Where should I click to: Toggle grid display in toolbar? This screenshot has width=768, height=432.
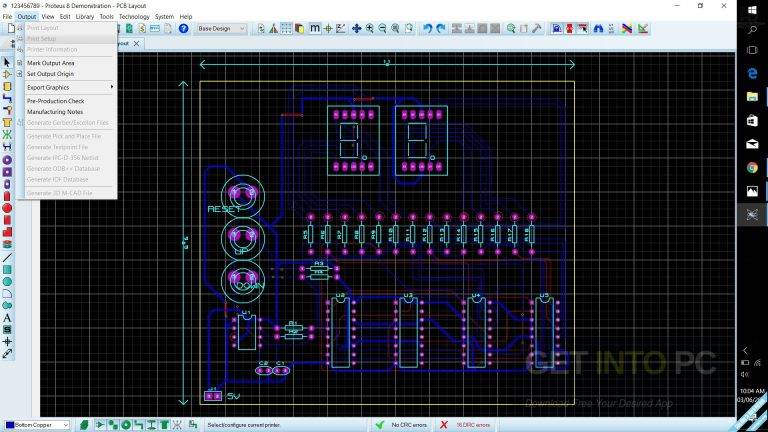(x=286, y=28)
